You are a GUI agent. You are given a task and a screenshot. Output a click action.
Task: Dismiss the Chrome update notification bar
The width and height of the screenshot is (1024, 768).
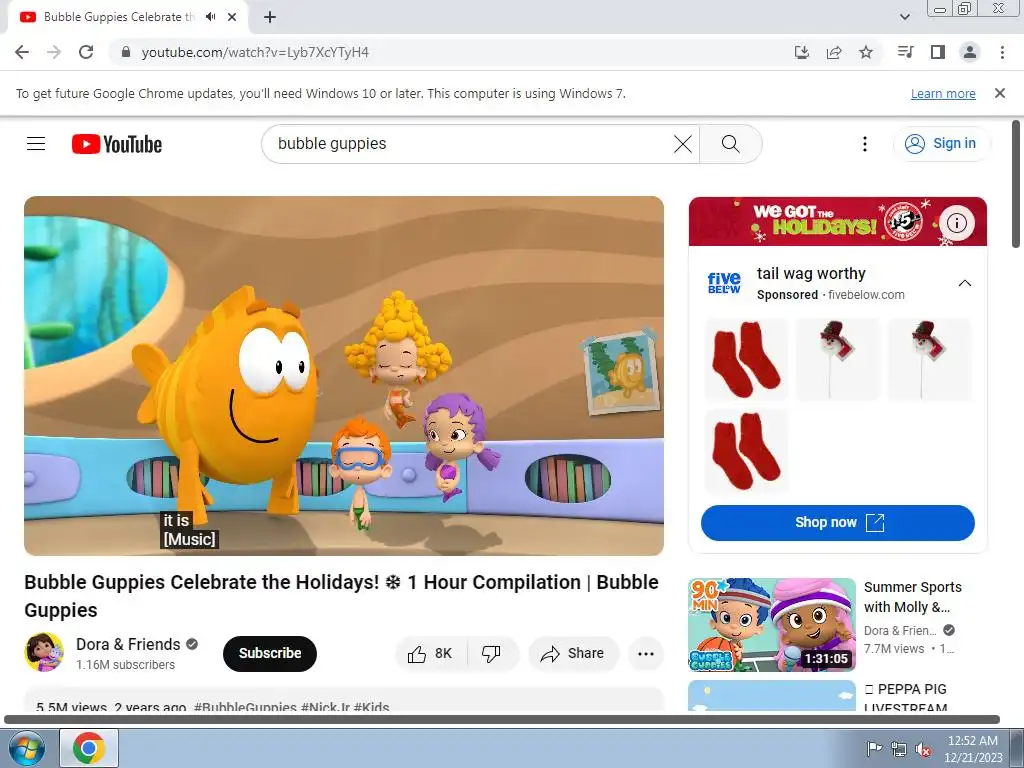coord(999,93)
